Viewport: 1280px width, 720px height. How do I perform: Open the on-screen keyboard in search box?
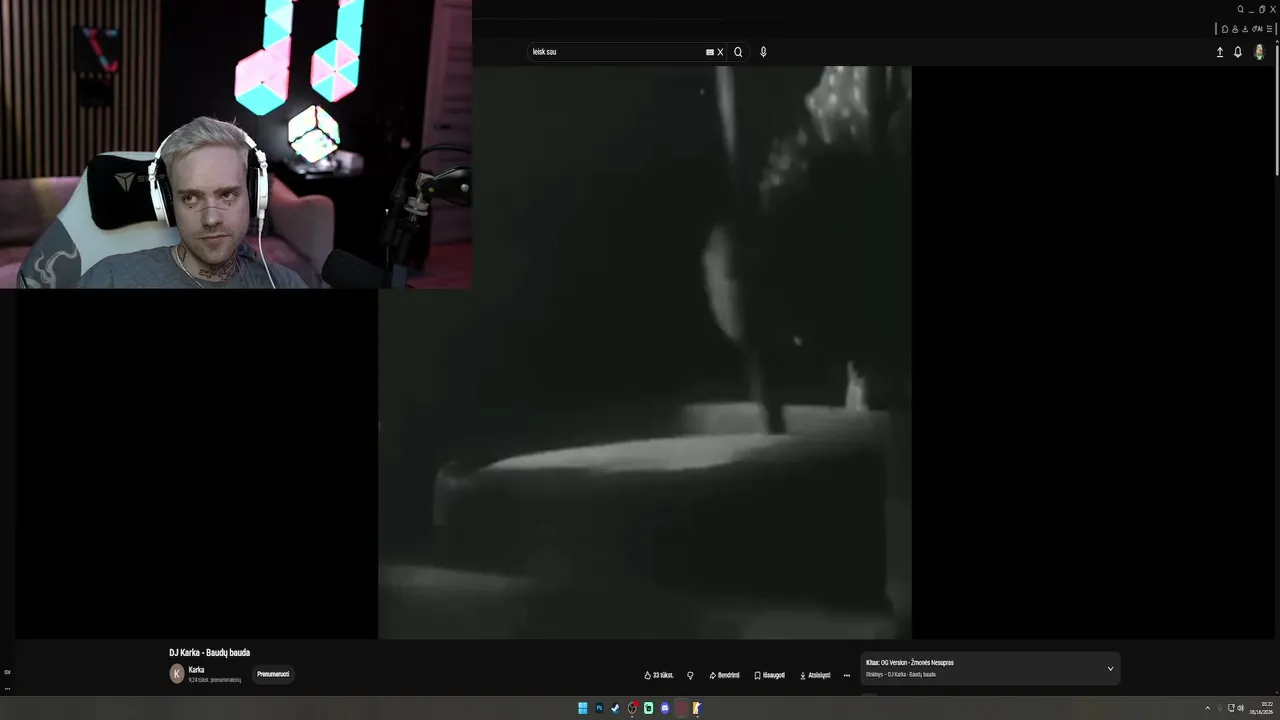coord(710,52)
